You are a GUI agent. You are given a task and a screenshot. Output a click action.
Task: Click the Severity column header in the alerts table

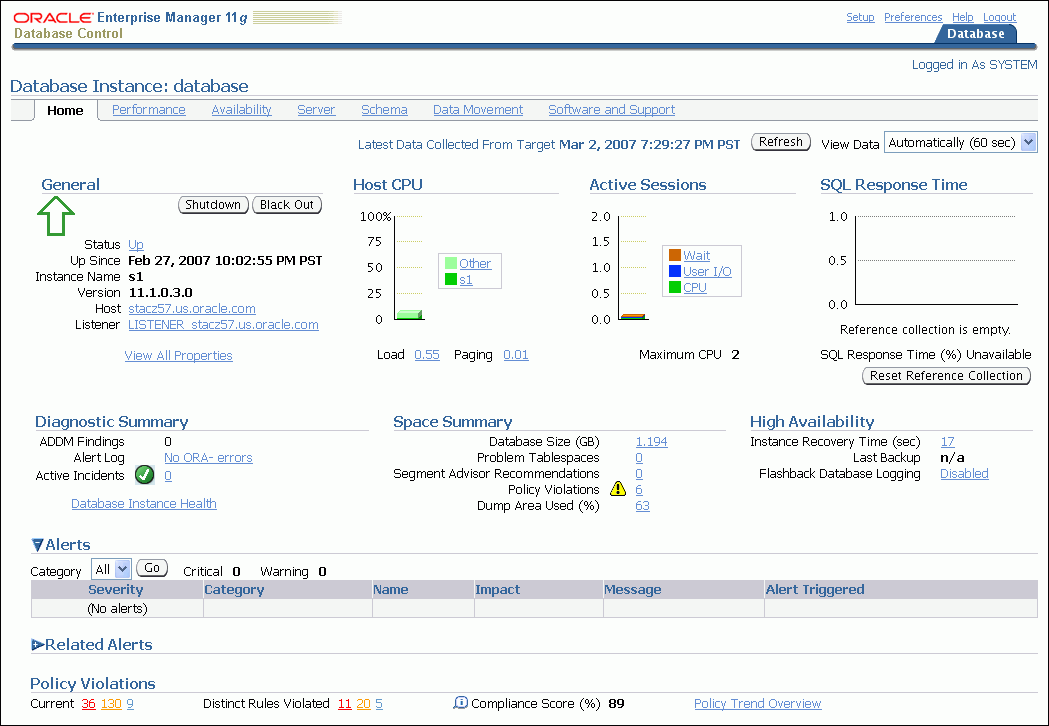pos(115,589)
